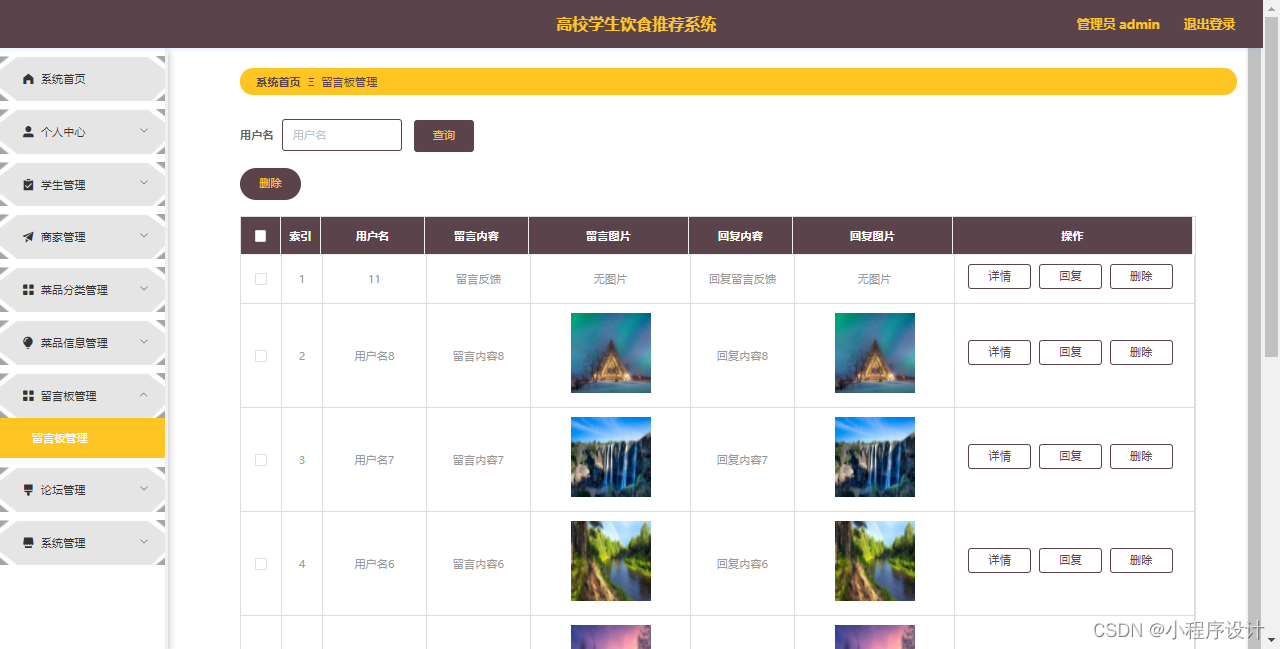This screenshot has width=1280, height=649.
Task: Click the 用户名 column header
Action: [x=372, y=236]
